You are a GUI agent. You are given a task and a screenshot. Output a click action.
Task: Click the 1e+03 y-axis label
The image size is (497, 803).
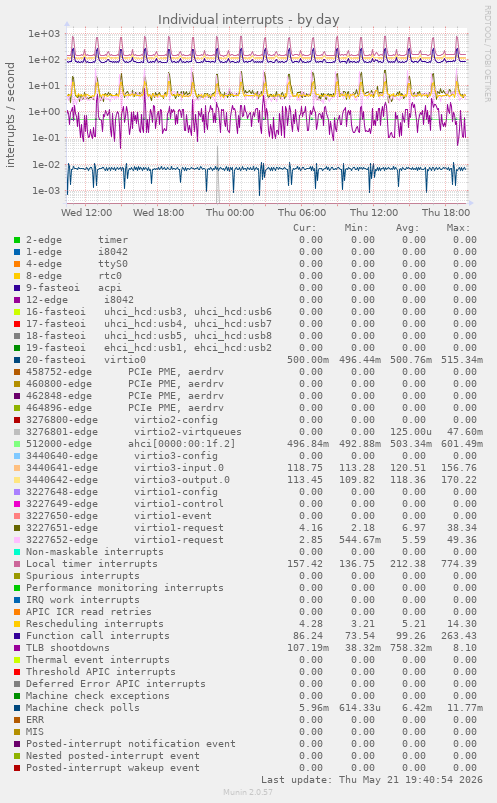tap(44, 34)
